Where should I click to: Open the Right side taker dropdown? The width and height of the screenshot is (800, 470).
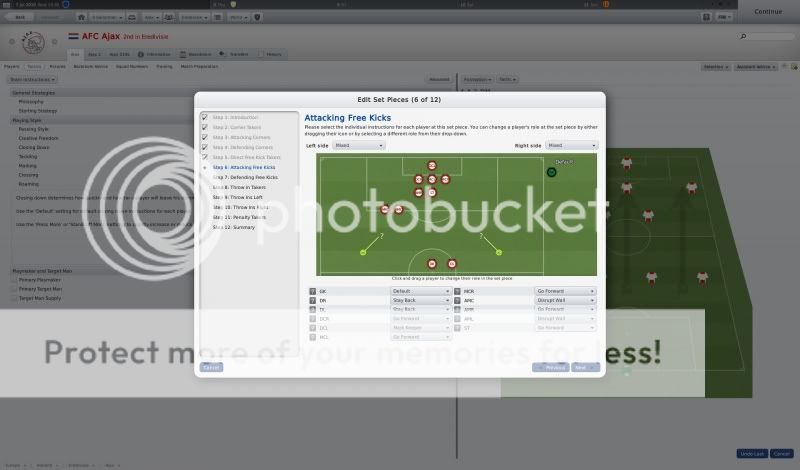(x=571, y=146)
